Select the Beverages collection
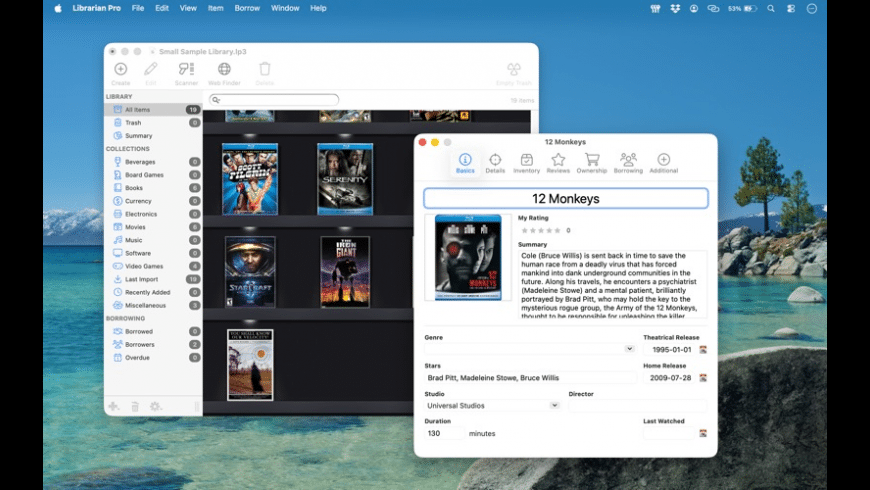Image resolution: width=870 pixels, height=490 pixels. [x=153, y=162]
